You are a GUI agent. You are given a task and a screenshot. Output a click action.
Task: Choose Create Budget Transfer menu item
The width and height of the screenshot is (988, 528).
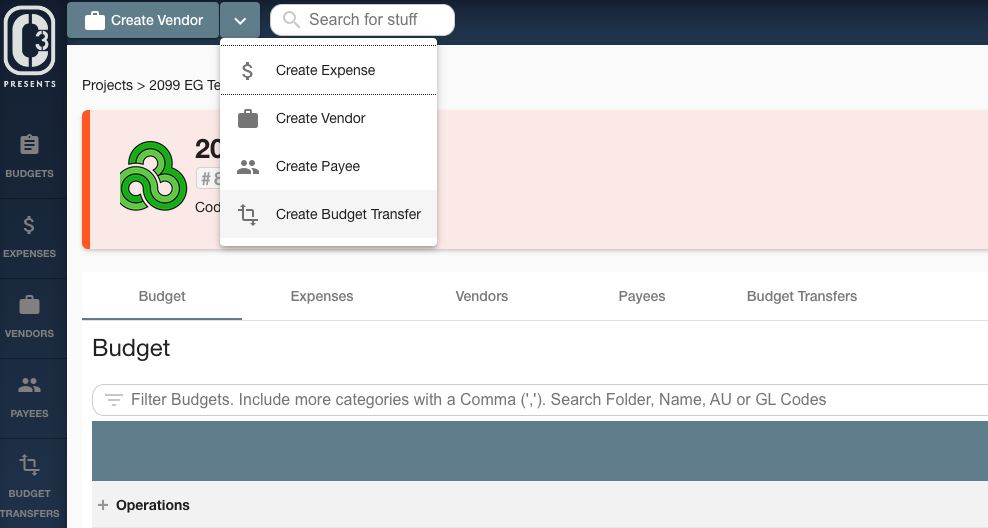[x=328, y=214]
